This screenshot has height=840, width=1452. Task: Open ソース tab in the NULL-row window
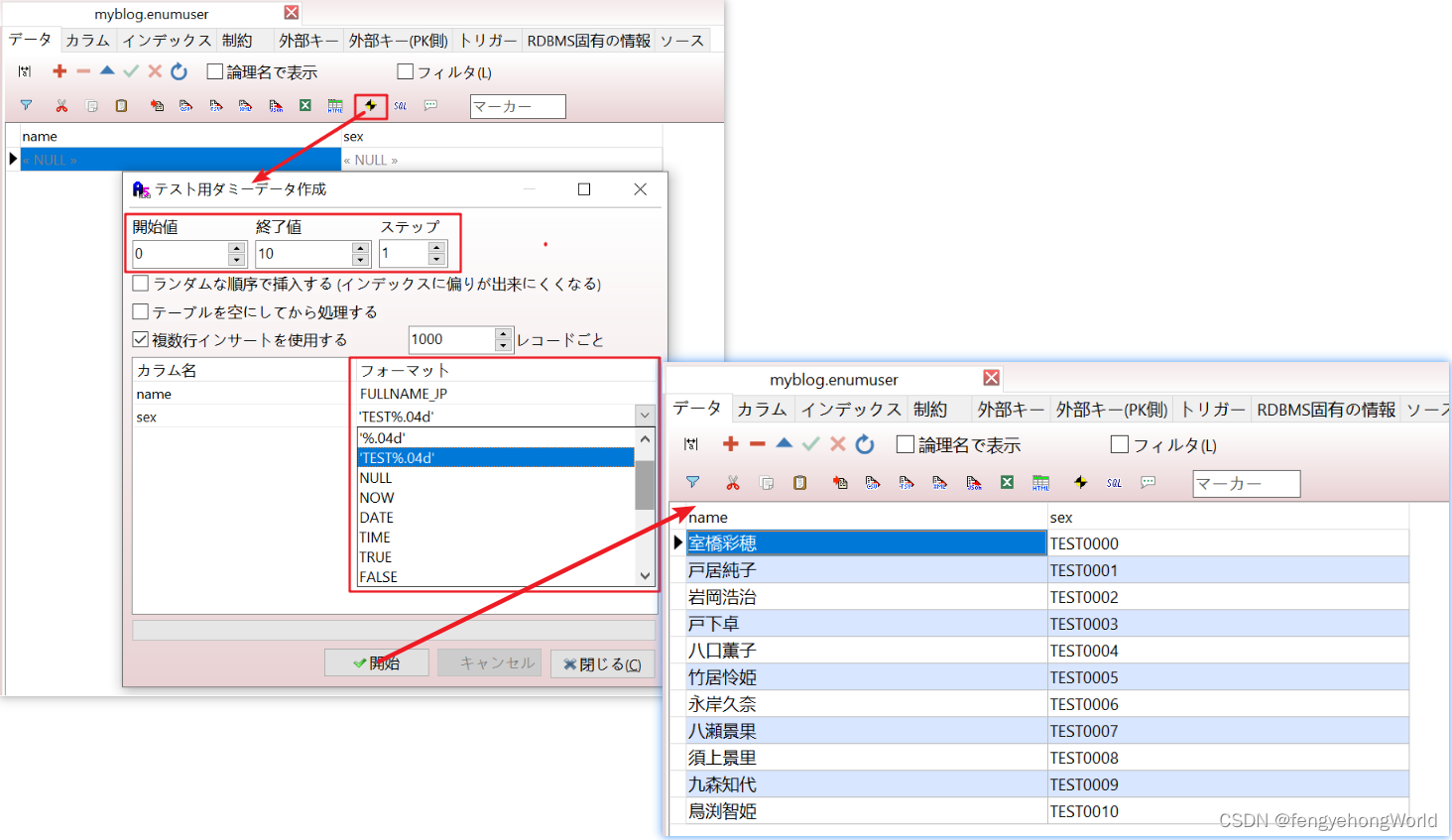click(682, 41)
